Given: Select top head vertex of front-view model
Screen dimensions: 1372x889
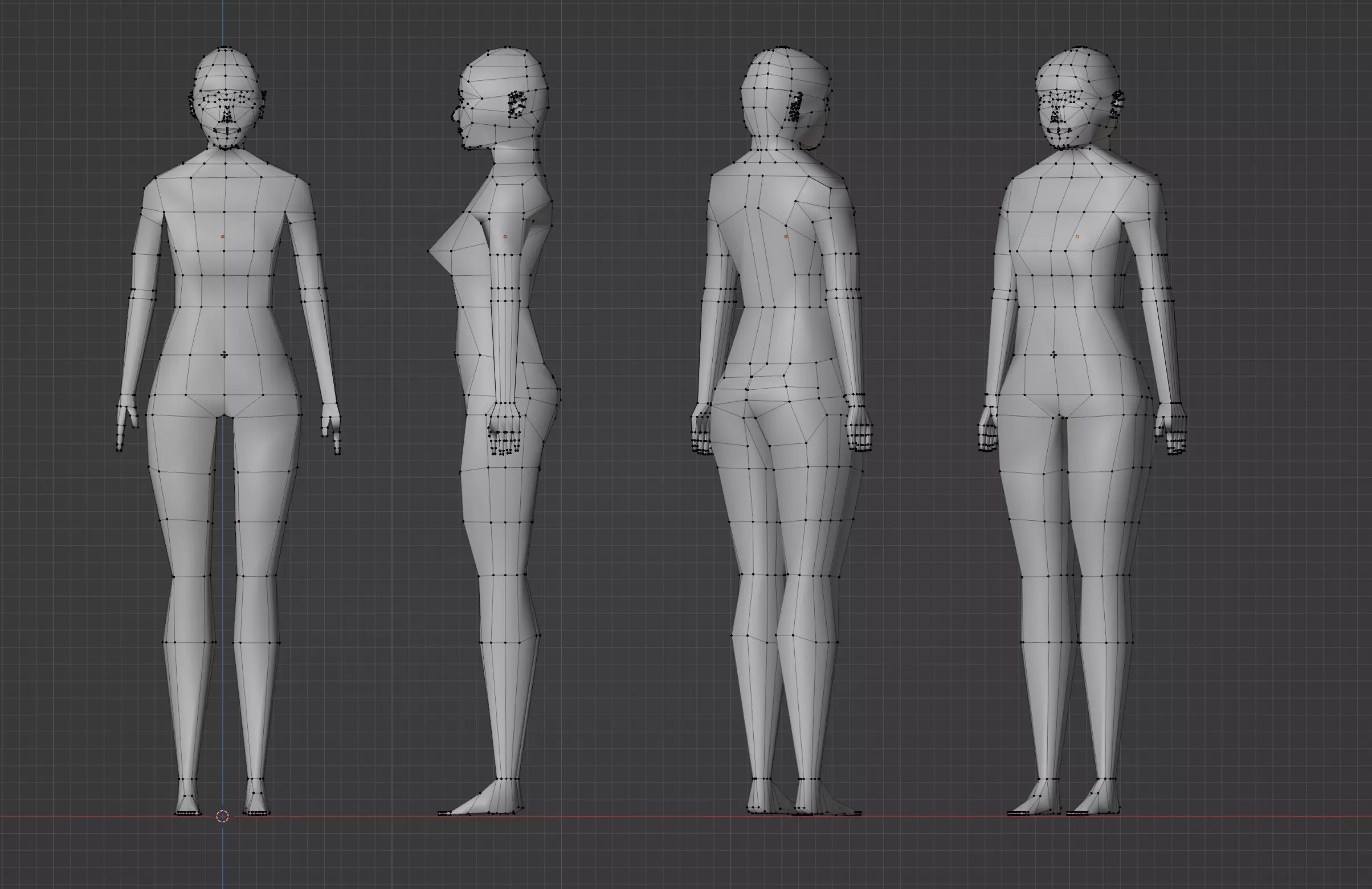Looking at the screenshot, I should click(224, 47).
